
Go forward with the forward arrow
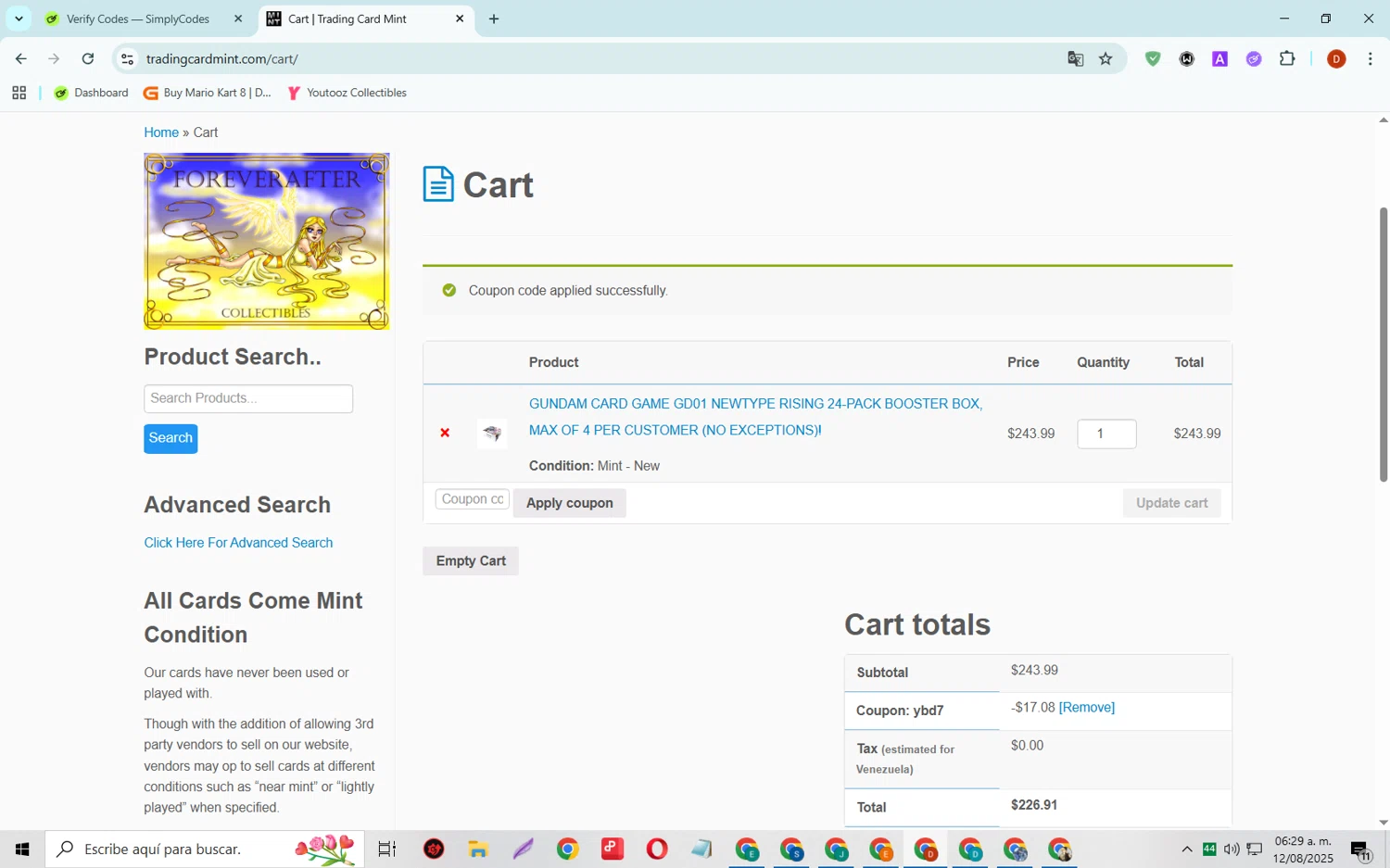tap(54, 58)
